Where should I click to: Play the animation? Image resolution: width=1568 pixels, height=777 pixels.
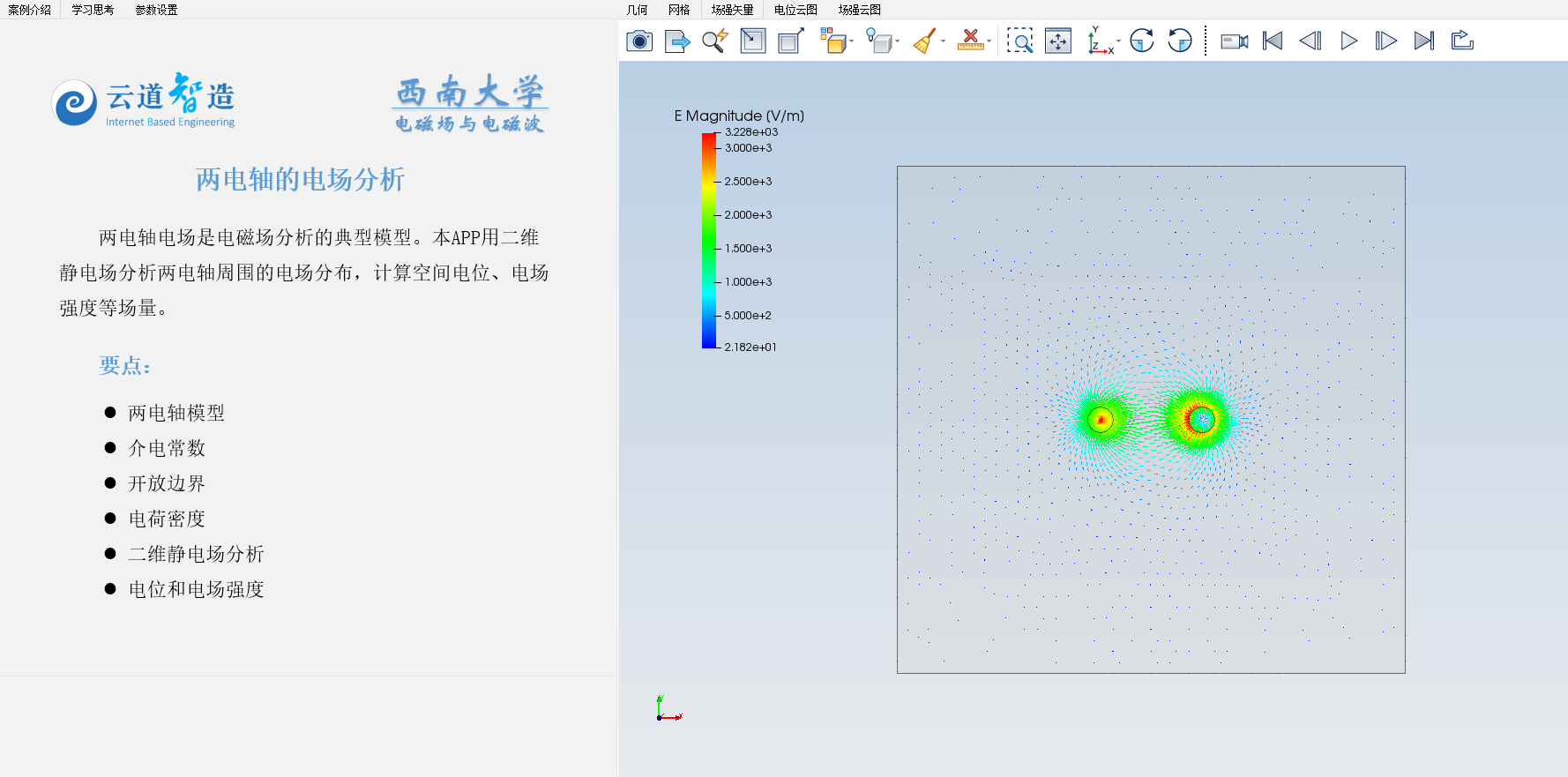coord(1348,41)
